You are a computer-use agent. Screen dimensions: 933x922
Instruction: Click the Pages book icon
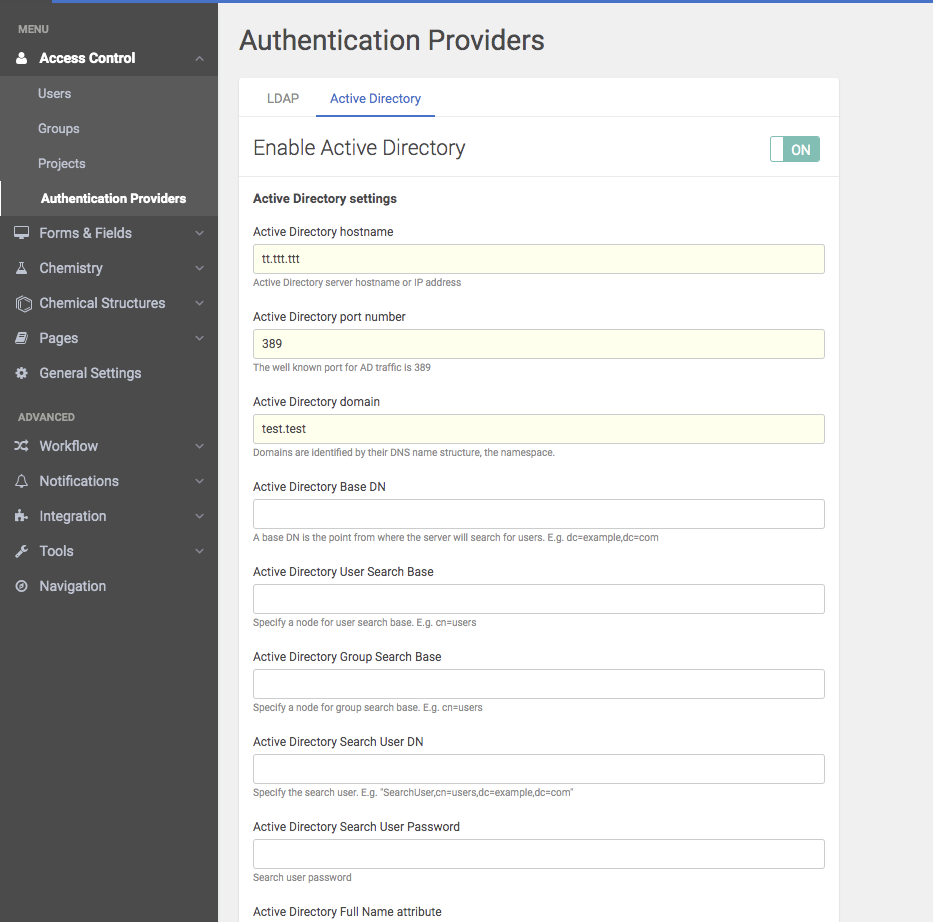(x=21, y=338)
